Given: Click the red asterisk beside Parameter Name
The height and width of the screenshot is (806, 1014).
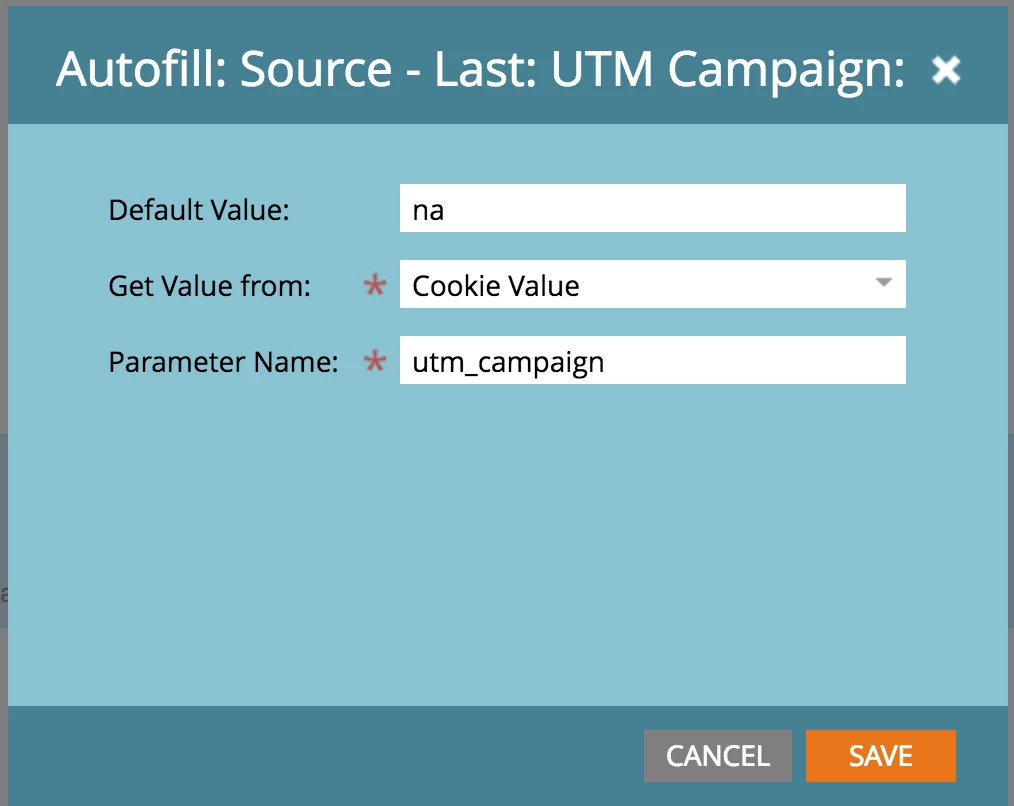Looking at the screenshot, I should 374,360.
